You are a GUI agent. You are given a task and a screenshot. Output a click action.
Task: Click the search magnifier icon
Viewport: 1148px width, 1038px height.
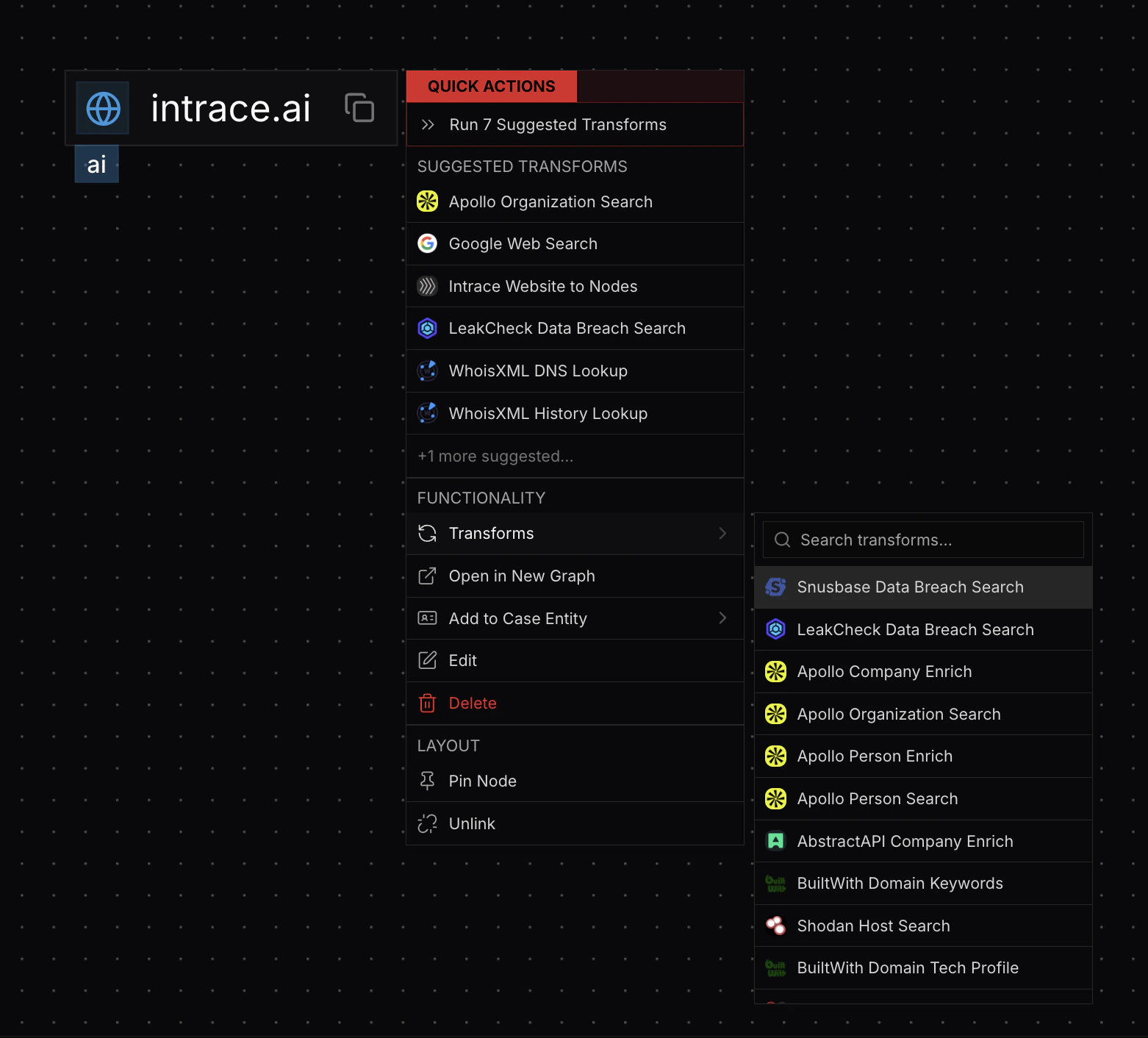pyautogui.click(x=783, y=540)
